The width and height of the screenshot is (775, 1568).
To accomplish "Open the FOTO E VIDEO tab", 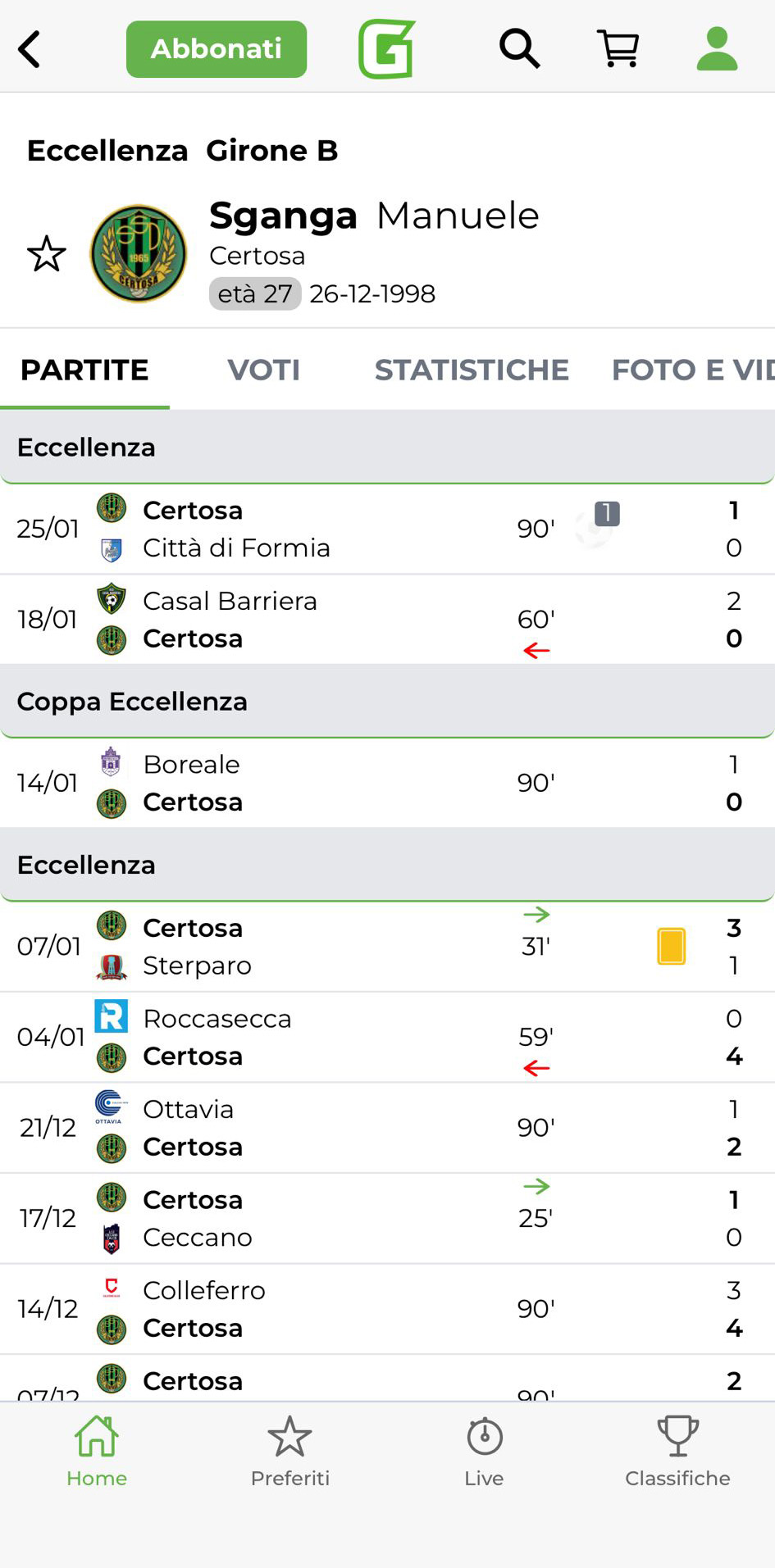I will (x=691, y=370).
